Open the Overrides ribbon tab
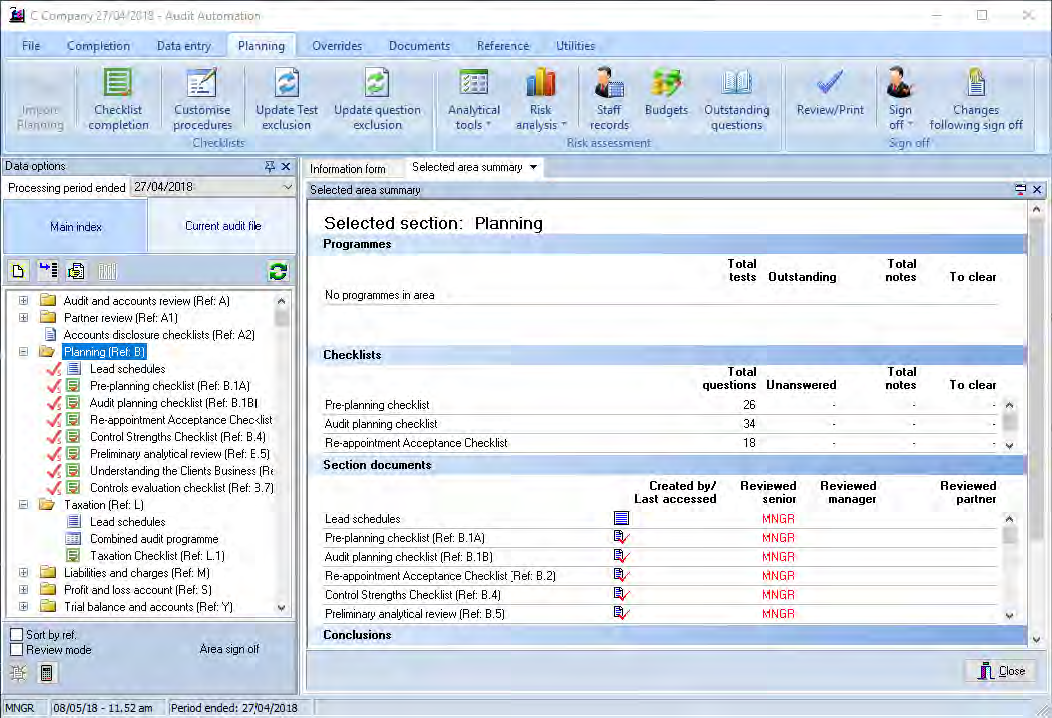The width and height of the screenshot is (1052, 718). pos(337,46)
